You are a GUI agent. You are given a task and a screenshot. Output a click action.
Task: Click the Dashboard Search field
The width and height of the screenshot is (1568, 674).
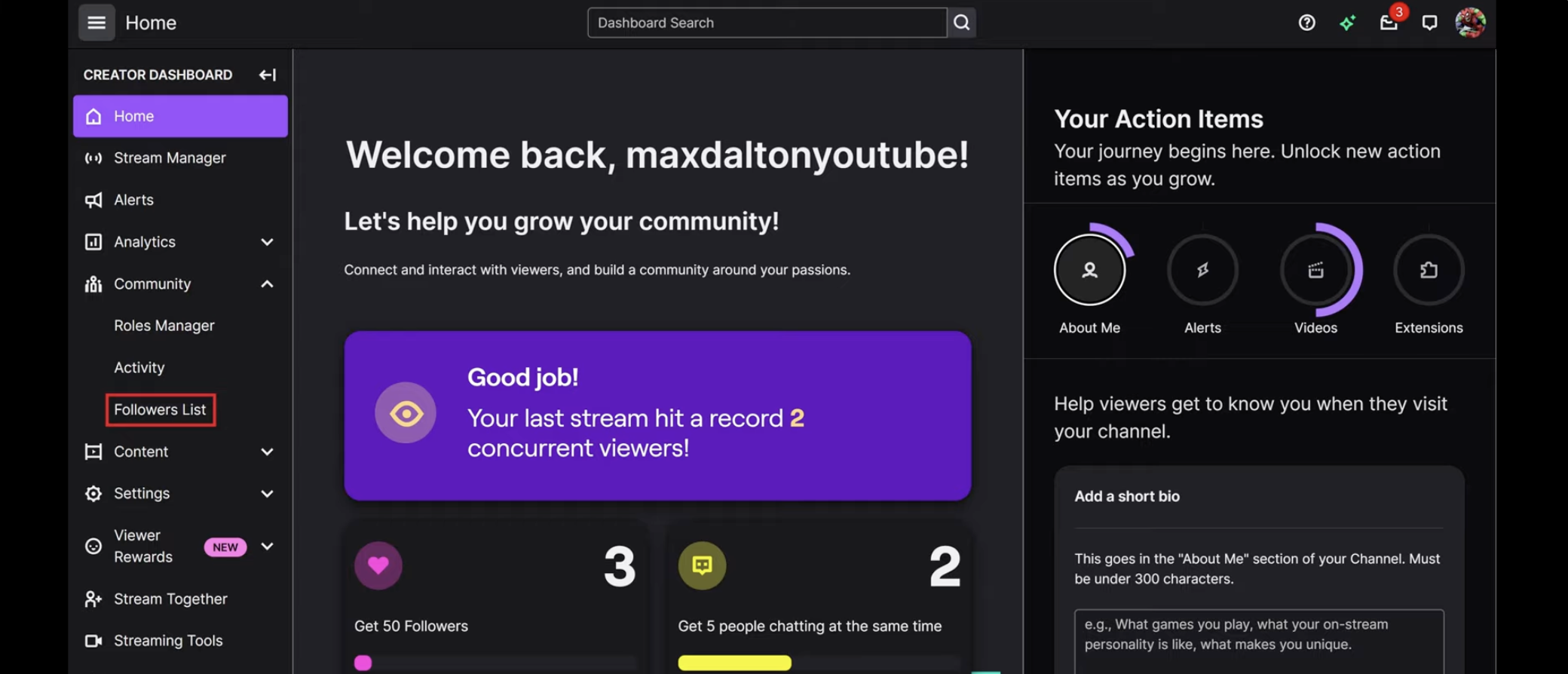pos(767,23)
